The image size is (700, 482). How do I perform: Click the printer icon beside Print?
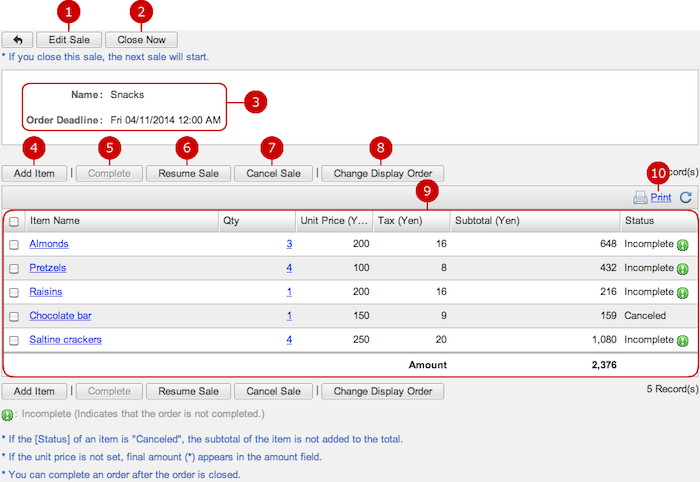pyautogui.click(x=640, y=197)
